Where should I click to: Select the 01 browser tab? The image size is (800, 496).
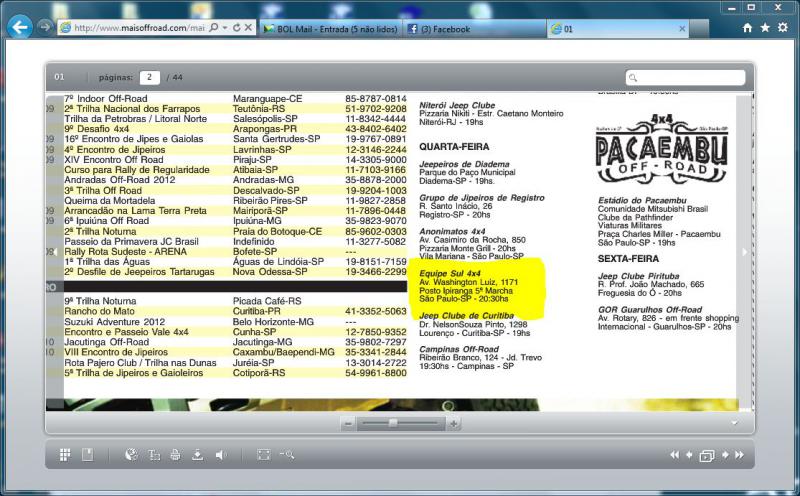(x=617, y=29)
